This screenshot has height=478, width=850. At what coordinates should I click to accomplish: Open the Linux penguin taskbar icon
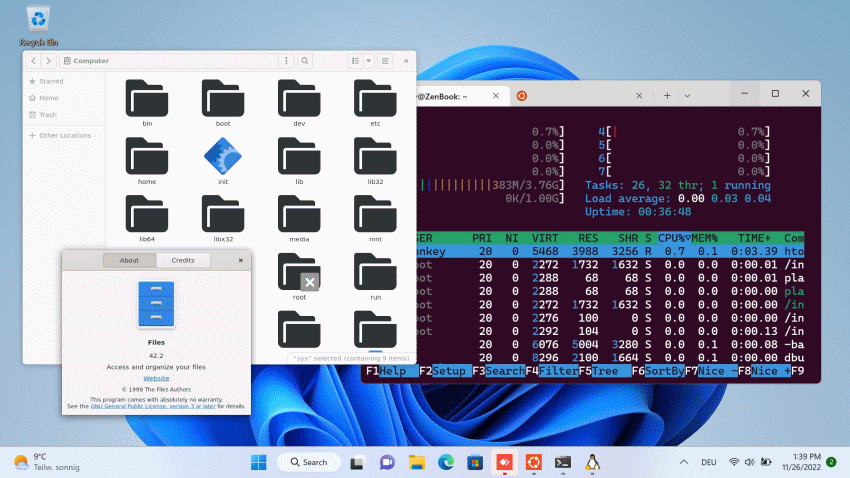pos(593,462)
